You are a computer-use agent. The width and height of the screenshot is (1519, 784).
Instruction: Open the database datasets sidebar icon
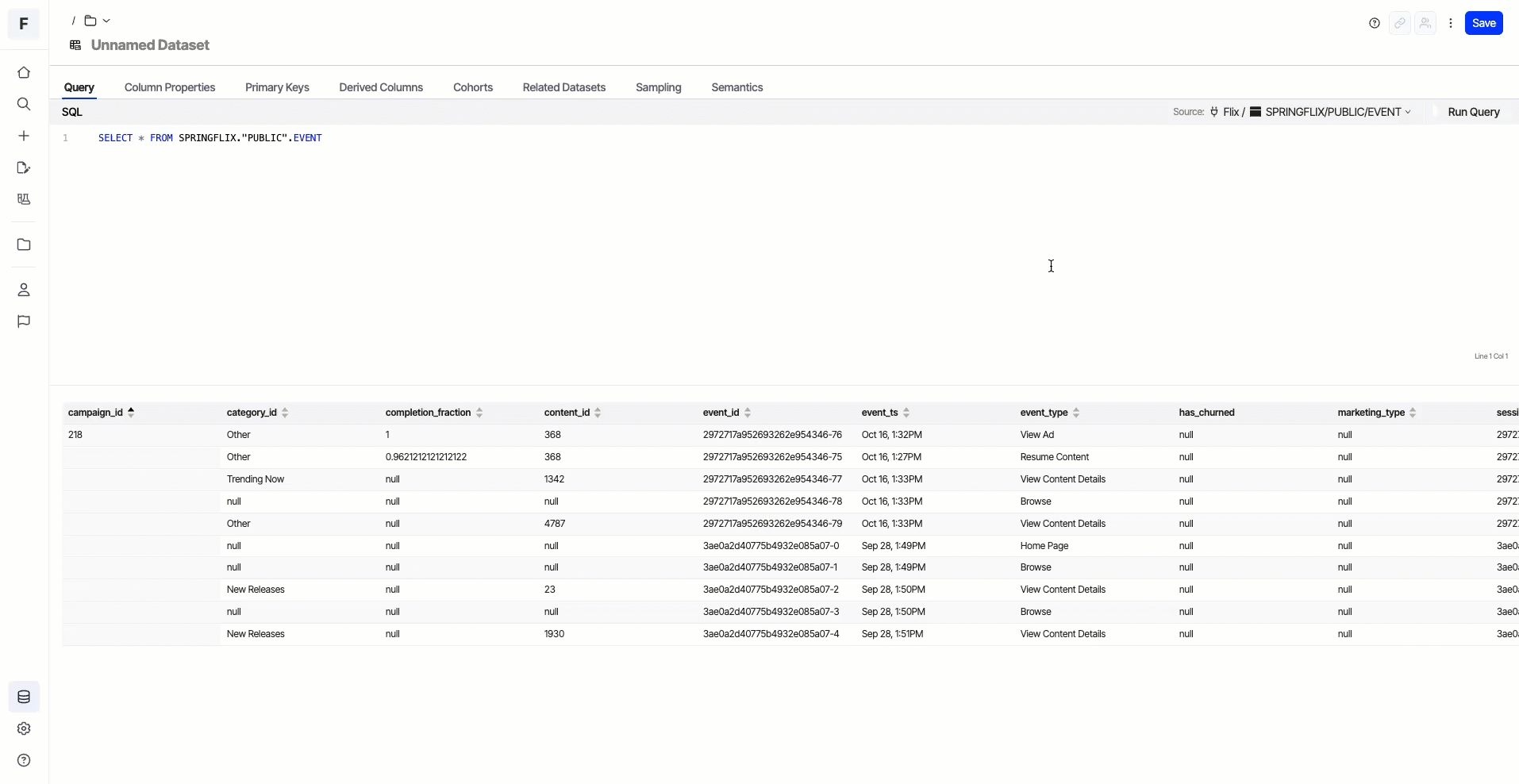pos(24,698)
